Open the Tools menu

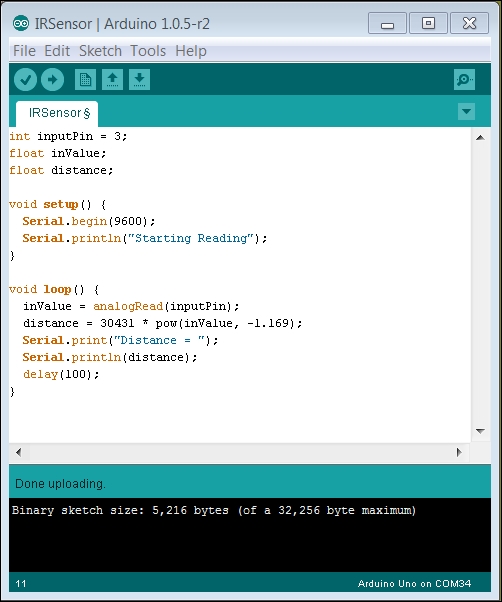click(148, 51)
